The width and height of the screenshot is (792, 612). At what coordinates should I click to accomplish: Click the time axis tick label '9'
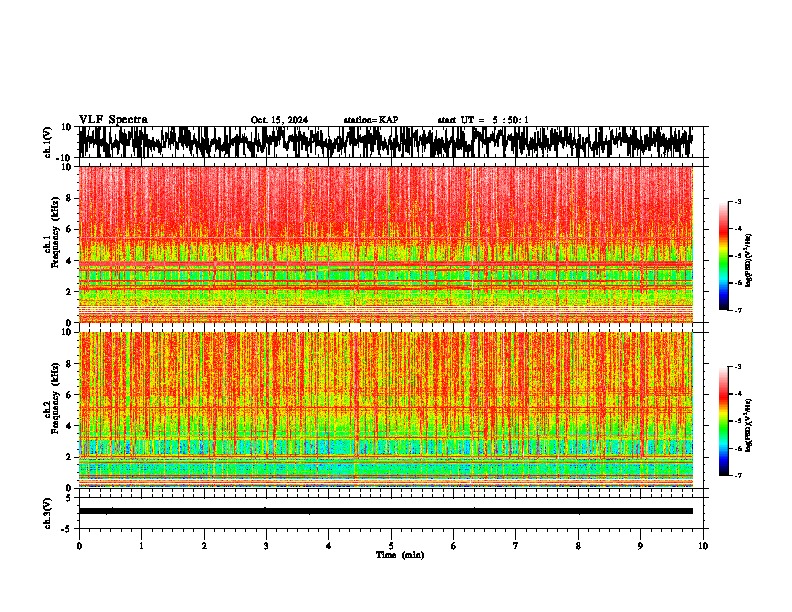pyautogui.click(x=640, y=546)
